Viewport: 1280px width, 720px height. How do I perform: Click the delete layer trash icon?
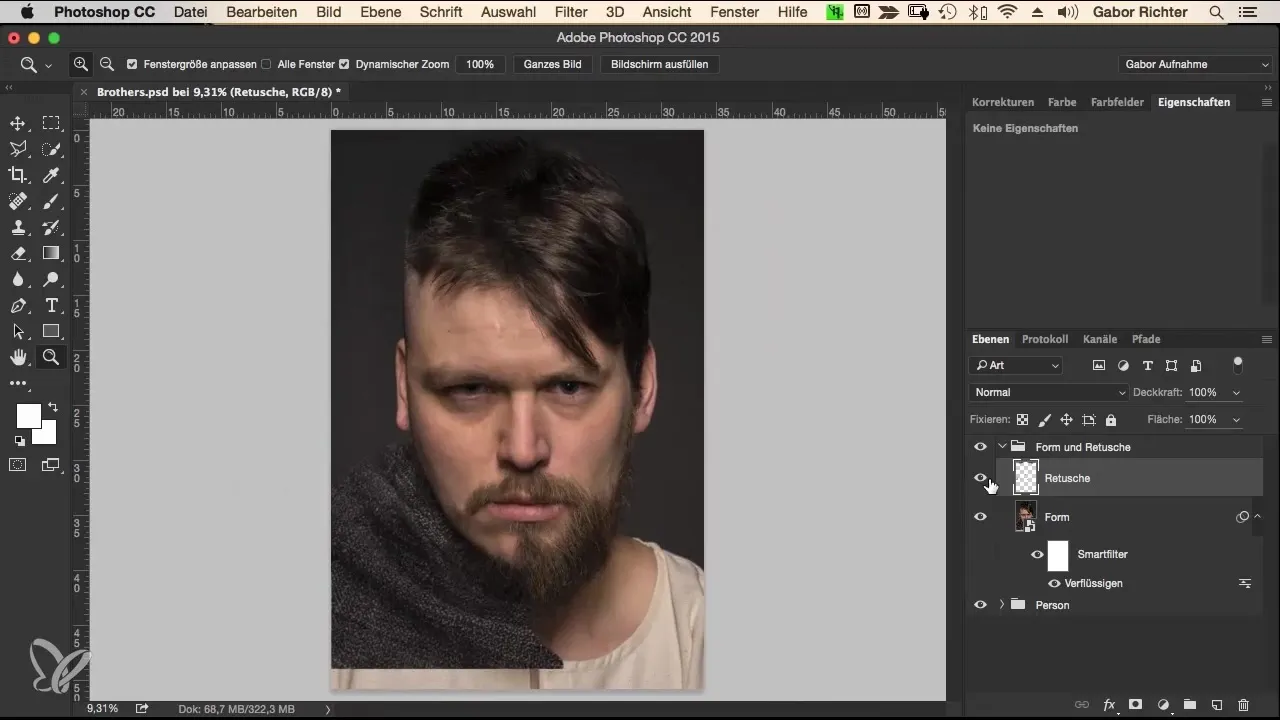[x=1243, y=705]
